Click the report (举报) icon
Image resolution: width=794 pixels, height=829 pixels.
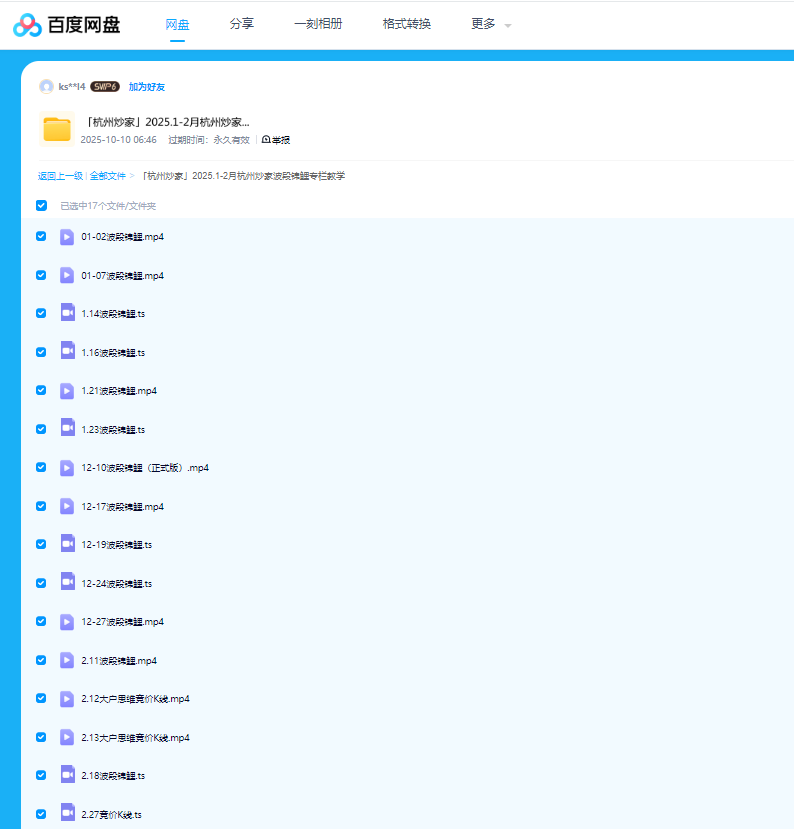tap(266, 140)
